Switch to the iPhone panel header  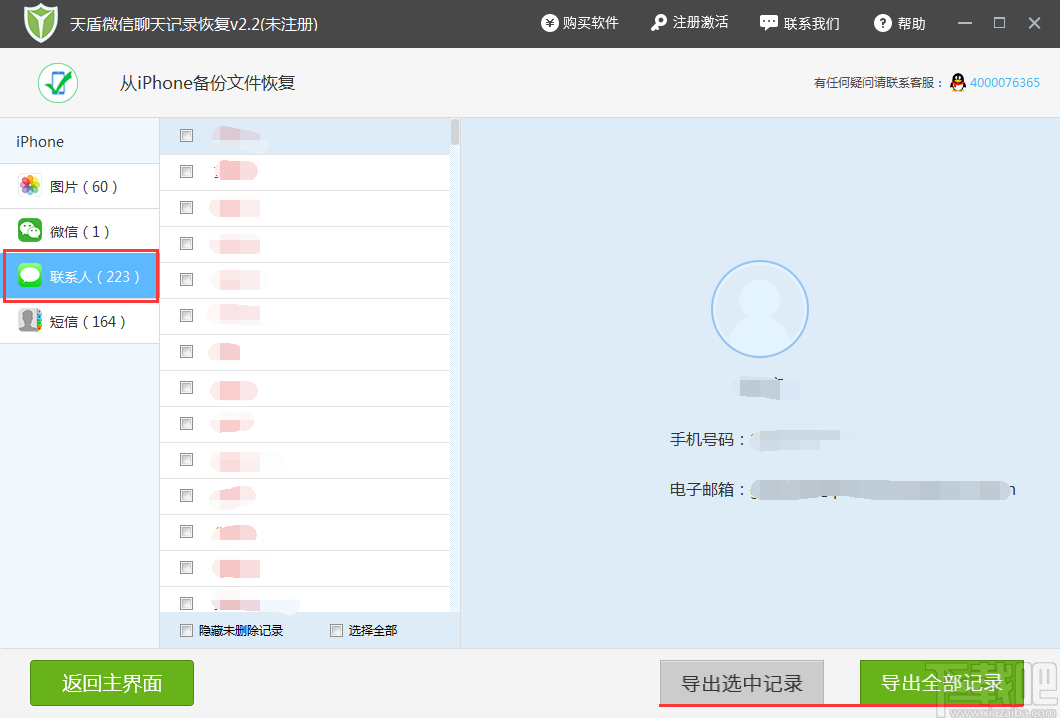click(x=39, y=141)
